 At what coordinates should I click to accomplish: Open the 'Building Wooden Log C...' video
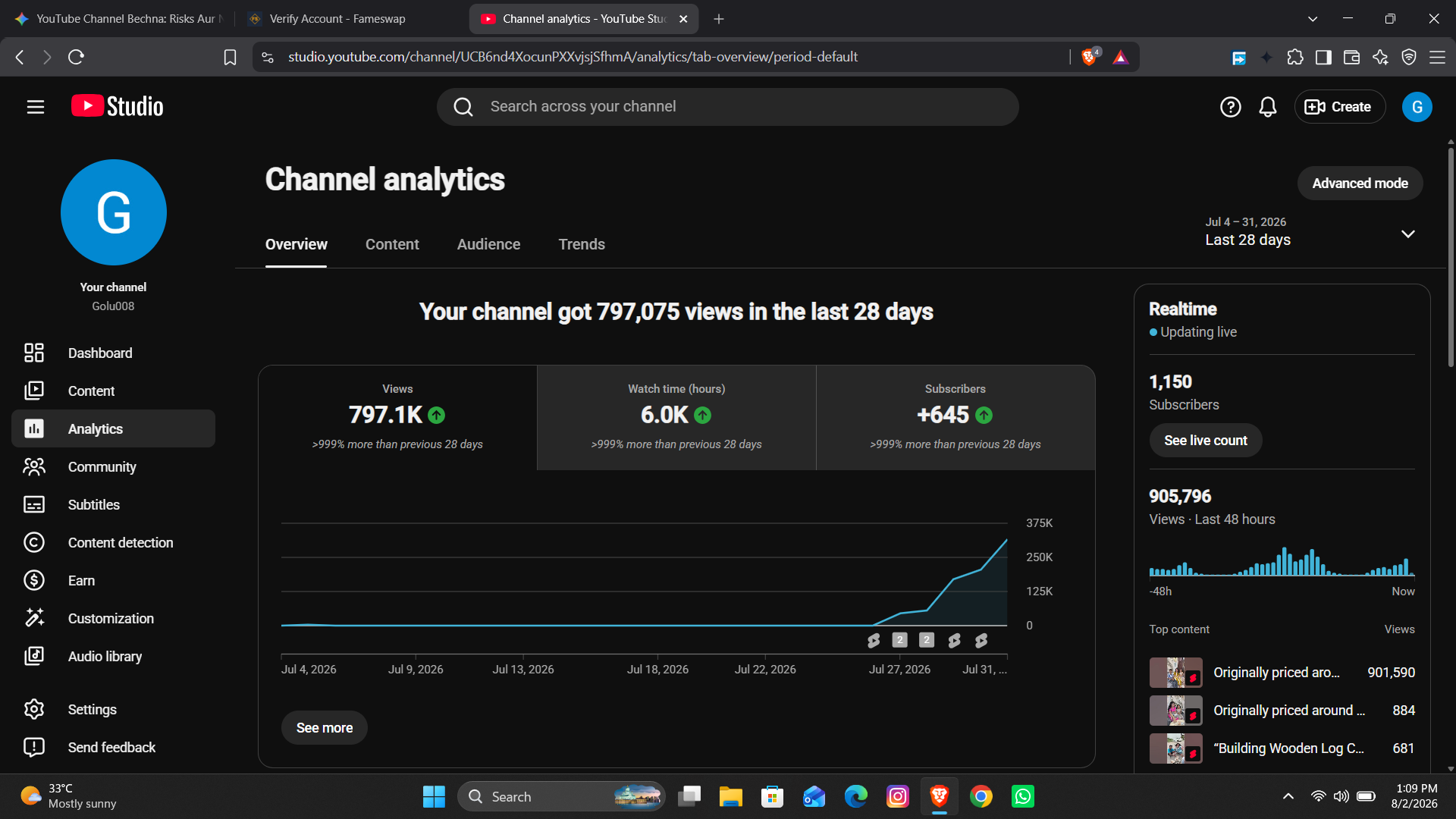[1282, 748]
